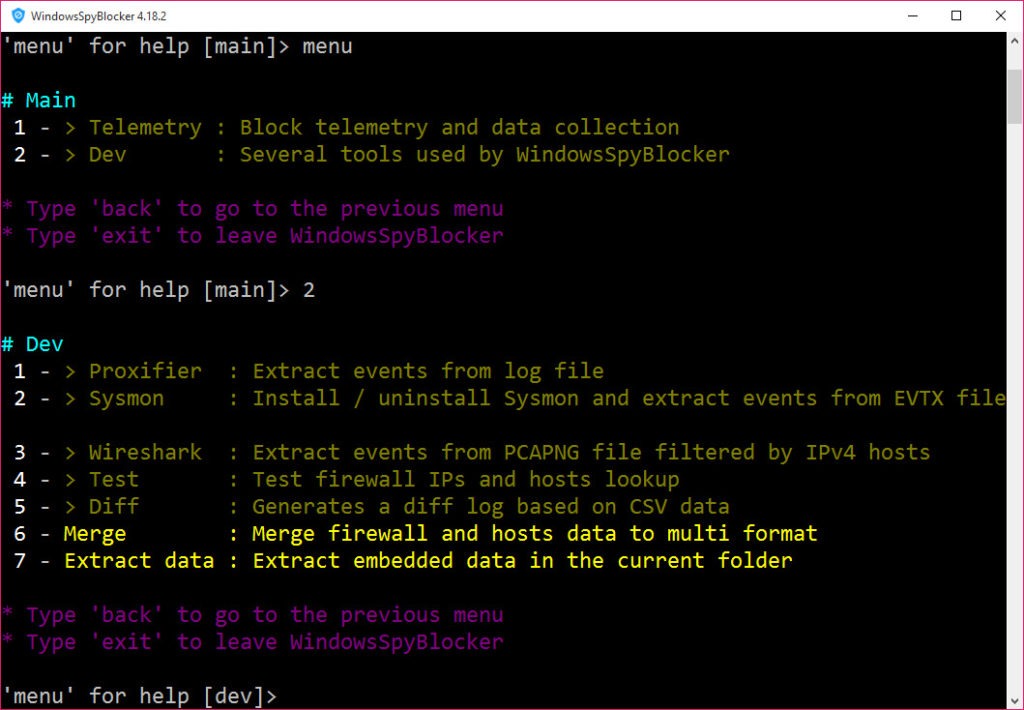
Task: Click the 'Diff' entry text
Action: (x=114, y=507)
